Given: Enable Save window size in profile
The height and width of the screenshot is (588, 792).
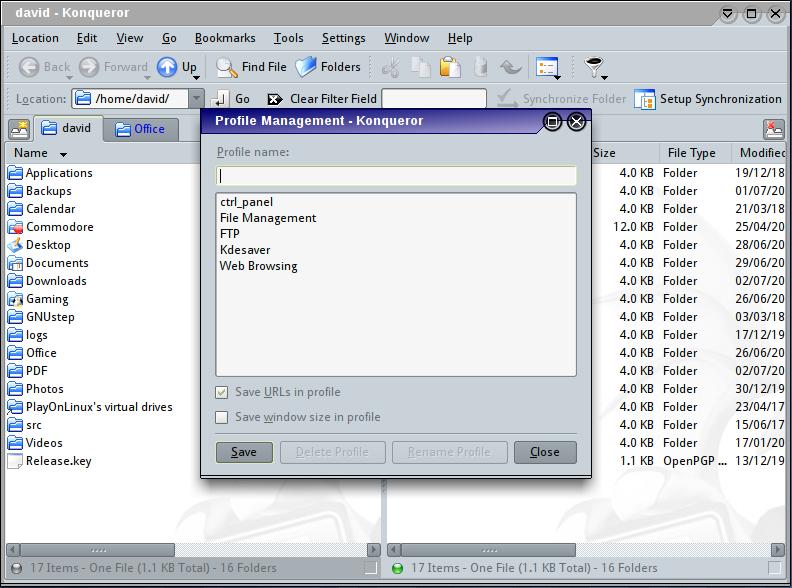Looking at the screenshot, I should click(222, 417).
